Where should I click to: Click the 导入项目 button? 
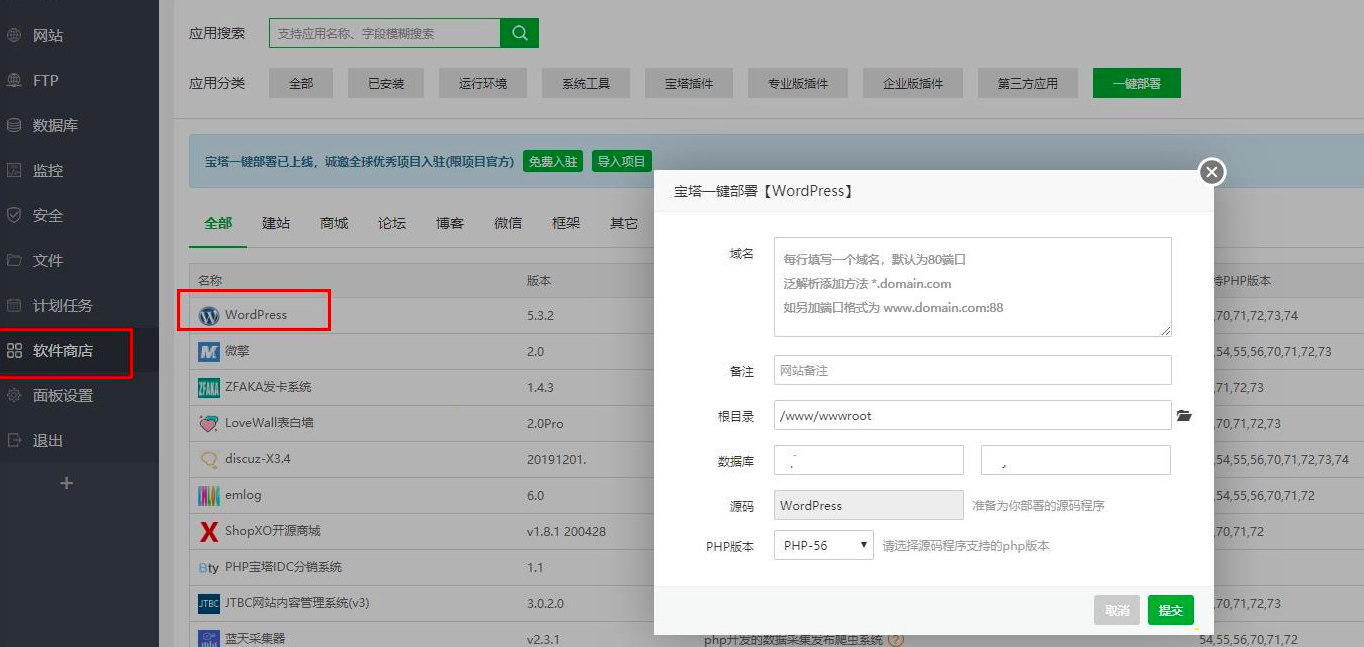click(x=622, y=161)
